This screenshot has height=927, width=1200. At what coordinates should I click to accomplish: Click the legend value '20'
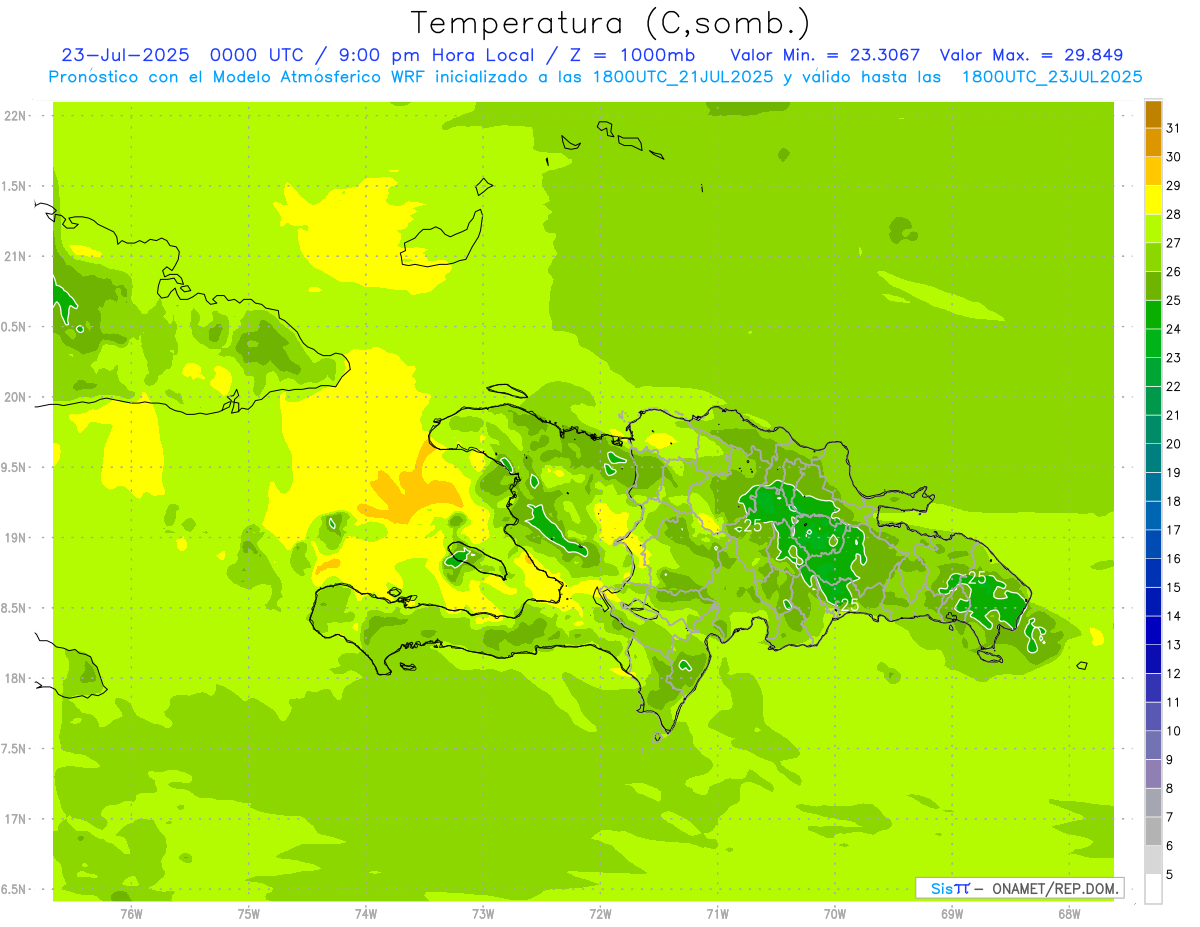pyautogui.click(x=1174, y=443)
